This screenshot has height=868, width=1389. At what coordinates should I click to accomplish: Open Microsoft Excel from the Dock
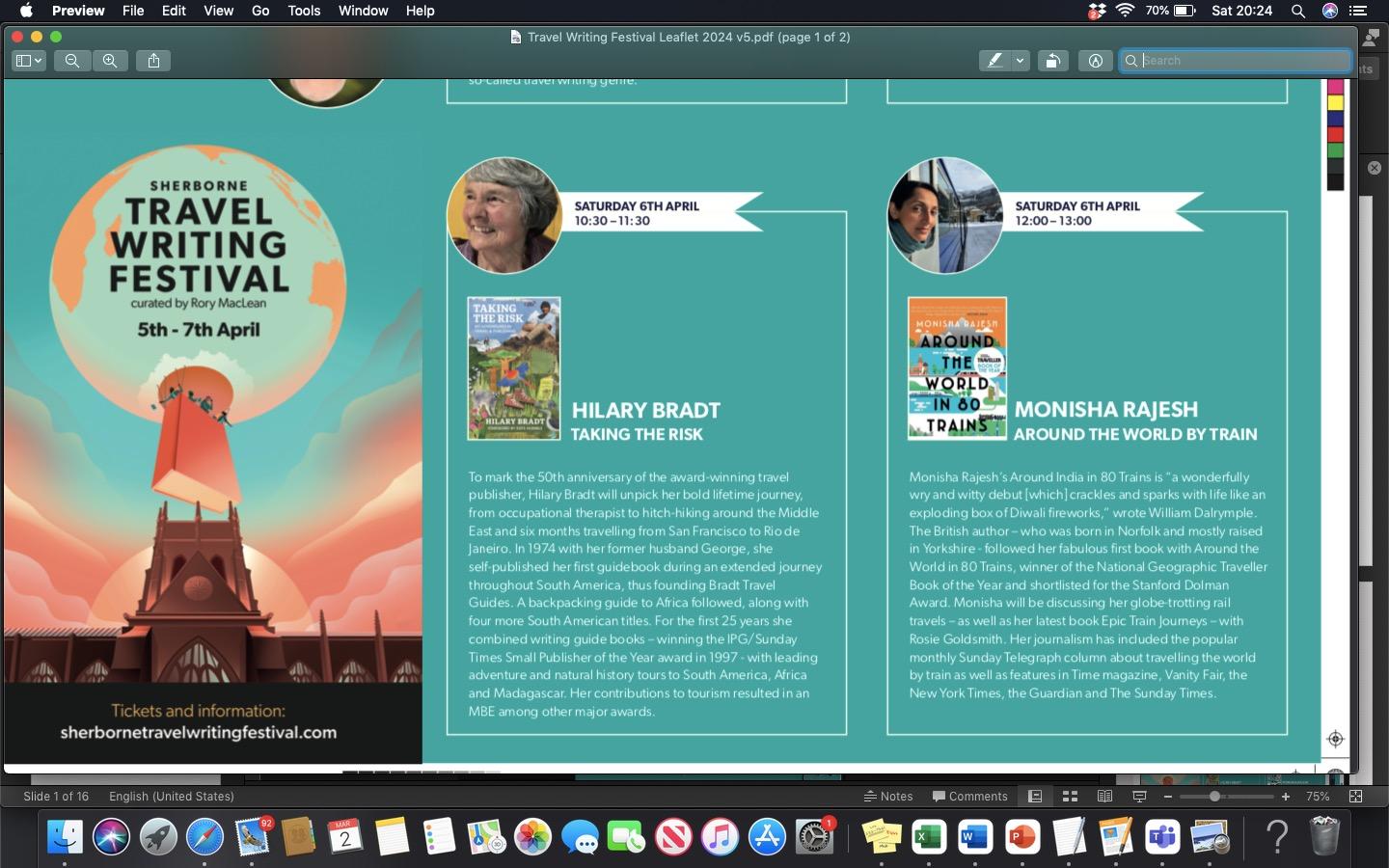click(x=928, y=836)
